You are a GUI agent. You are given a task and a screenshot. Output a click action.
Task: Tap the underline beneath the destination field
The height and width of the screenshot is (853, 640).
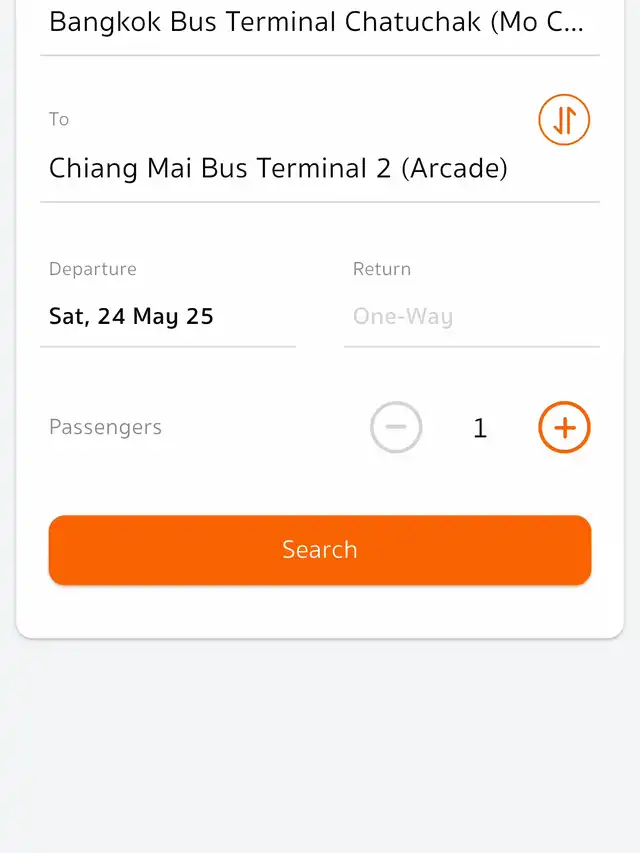[x=320, y=202]
